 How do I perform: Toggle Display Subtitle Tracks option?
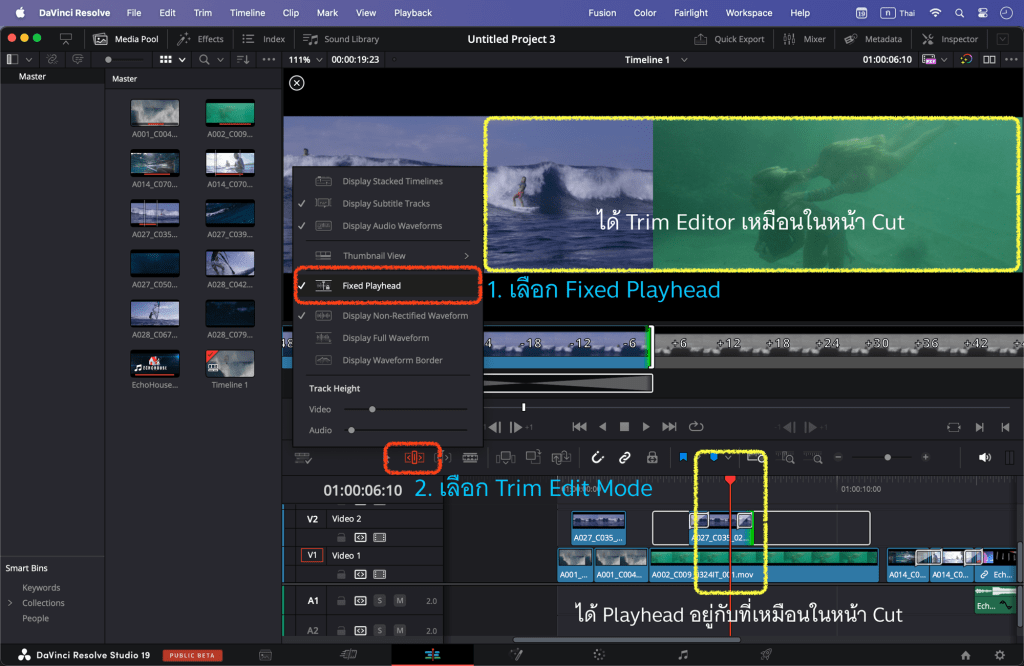386,204
